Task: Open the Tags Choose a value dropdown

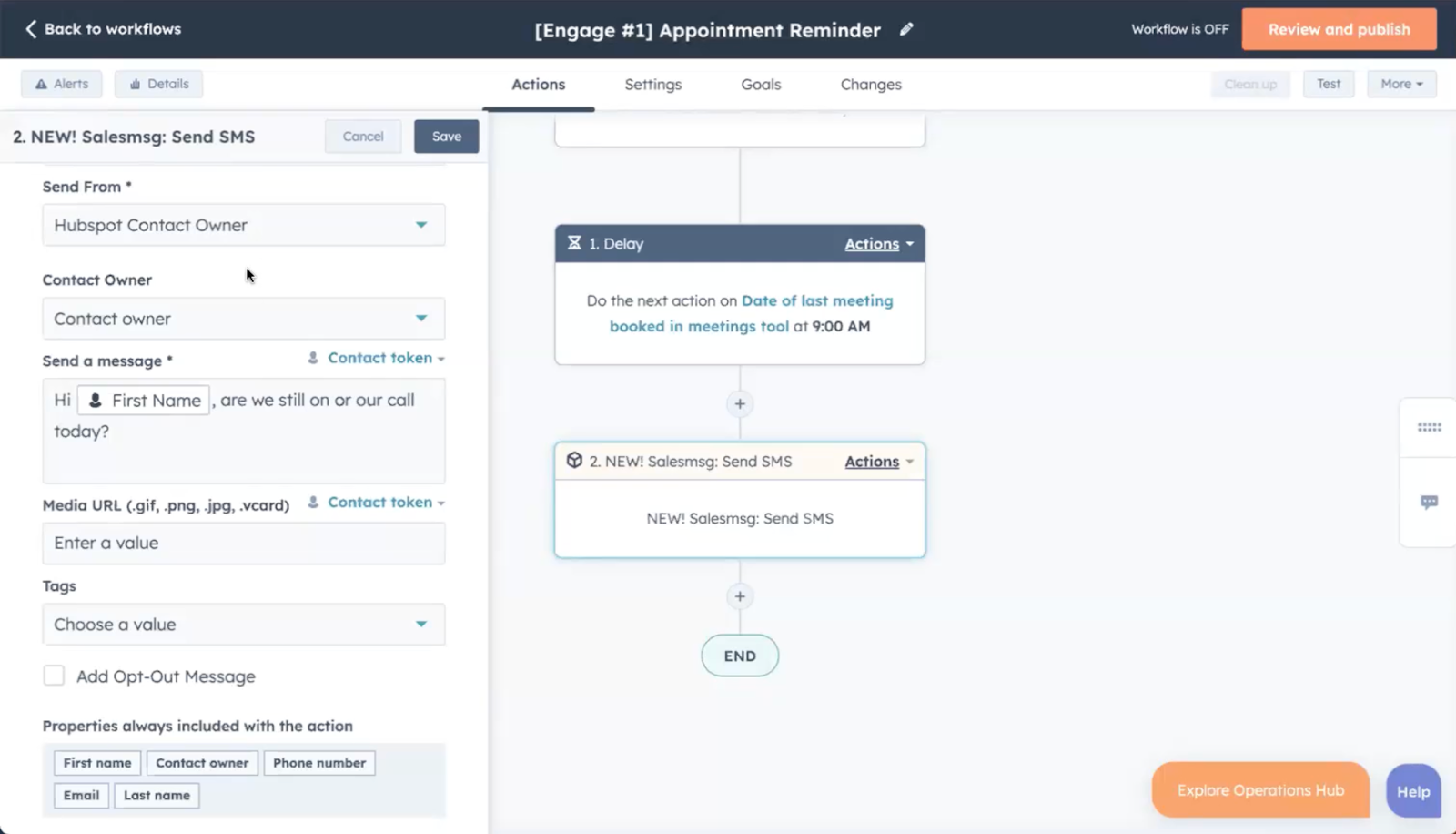Action: click(x=244, y=625)
